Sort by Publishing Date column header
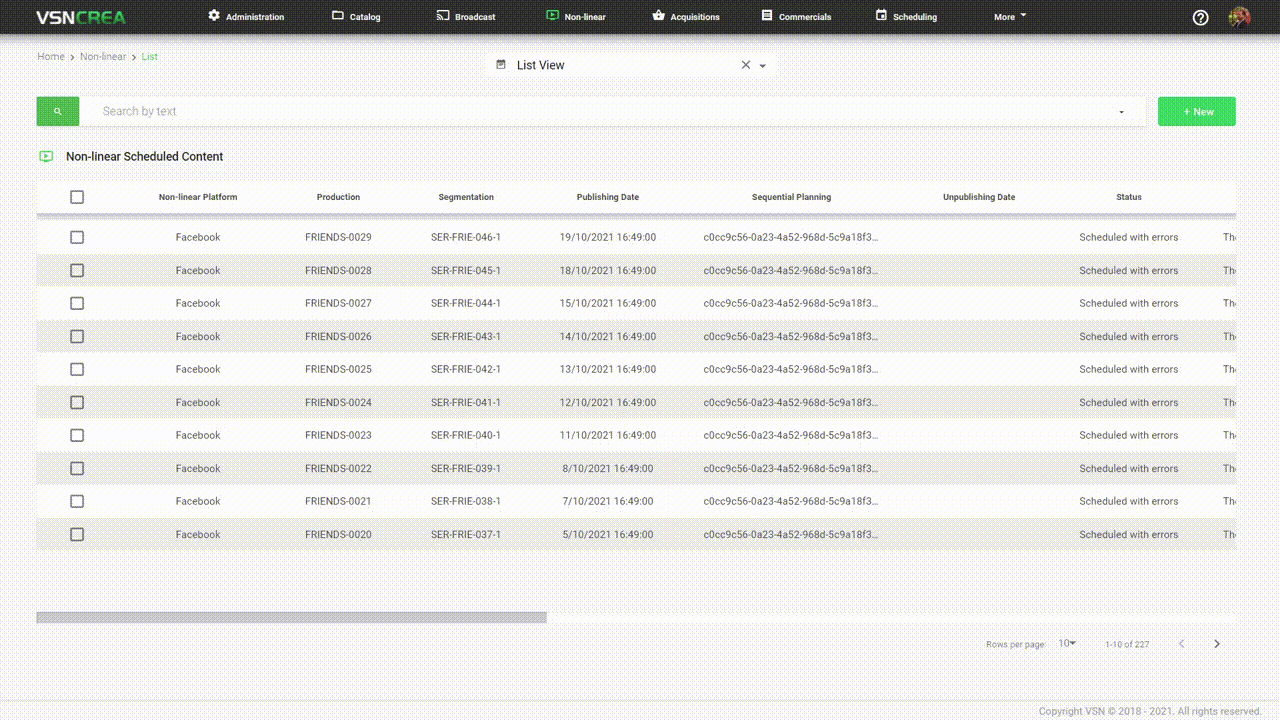The image size is (1280, 720). pos(608,197)
